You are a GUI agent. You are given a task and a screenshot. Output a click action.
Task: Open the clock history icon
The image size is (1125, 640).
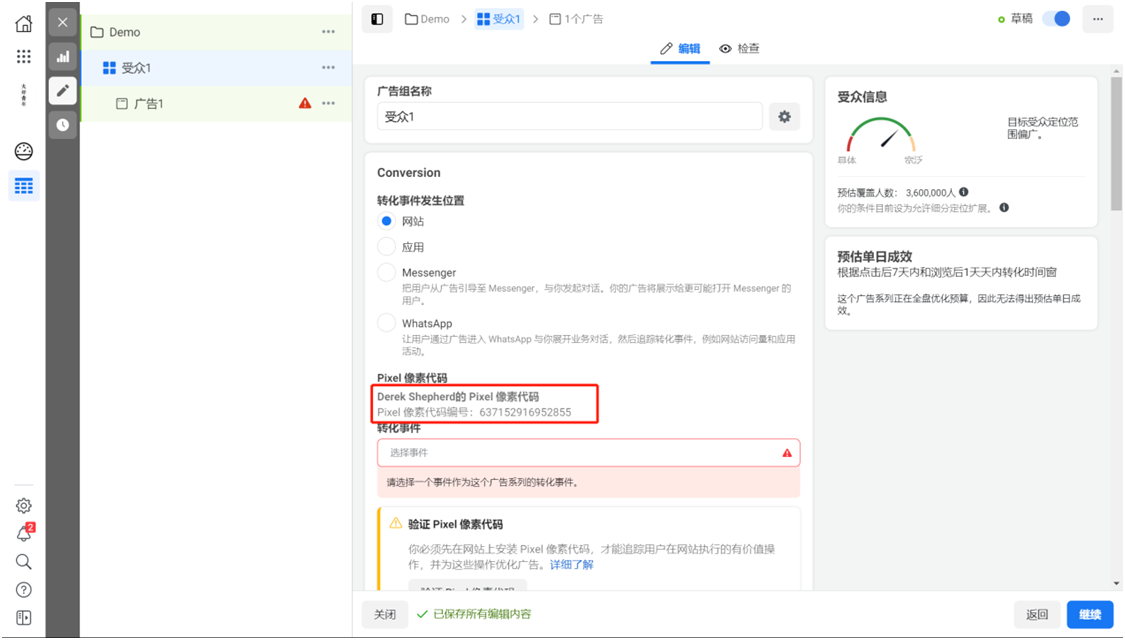tap(62, 124)
